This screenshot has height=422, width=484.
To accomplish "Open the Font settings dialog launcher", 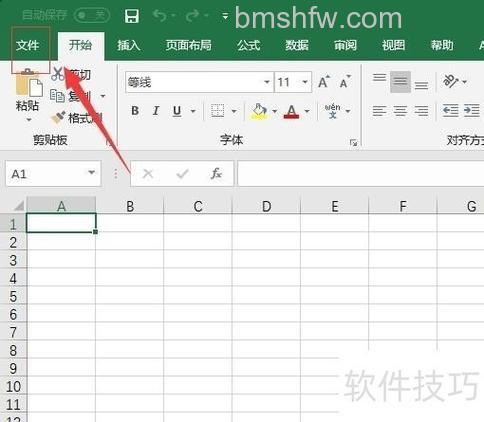I will [353, 143].
